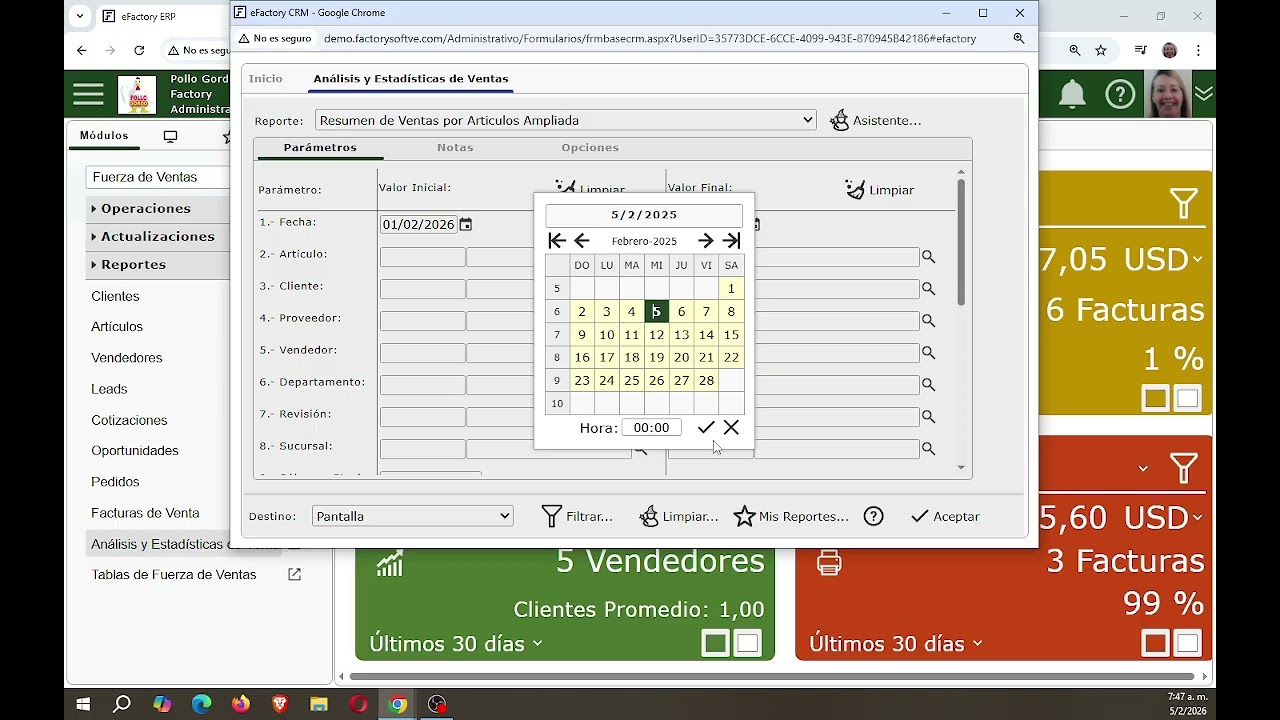Select Análisis y Estadísticas de Ventas tab
The width and height of the screenshot is (1280, 720).
pyautogui.click(x=411, y=78)
